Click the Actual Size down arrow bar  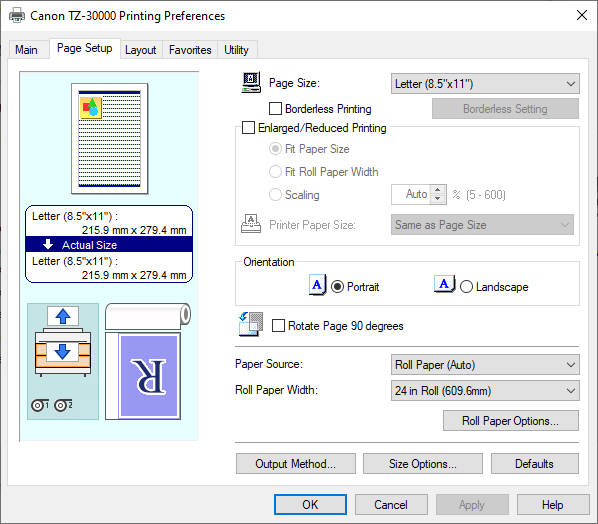pyautogui.click(x=109, y=244)
